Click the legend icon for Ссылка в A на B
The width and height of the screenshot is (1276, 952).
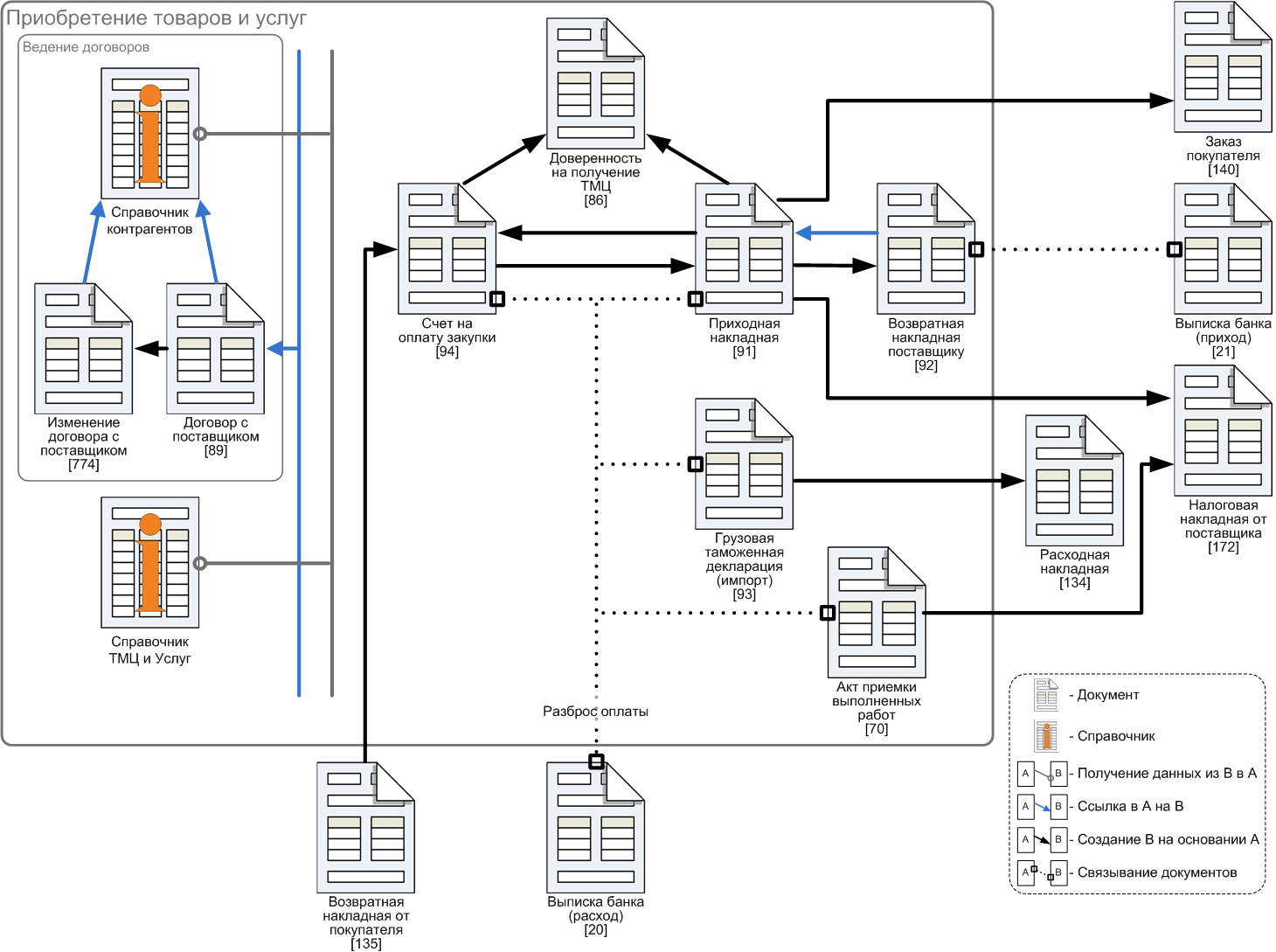[x=1043, y=806]
